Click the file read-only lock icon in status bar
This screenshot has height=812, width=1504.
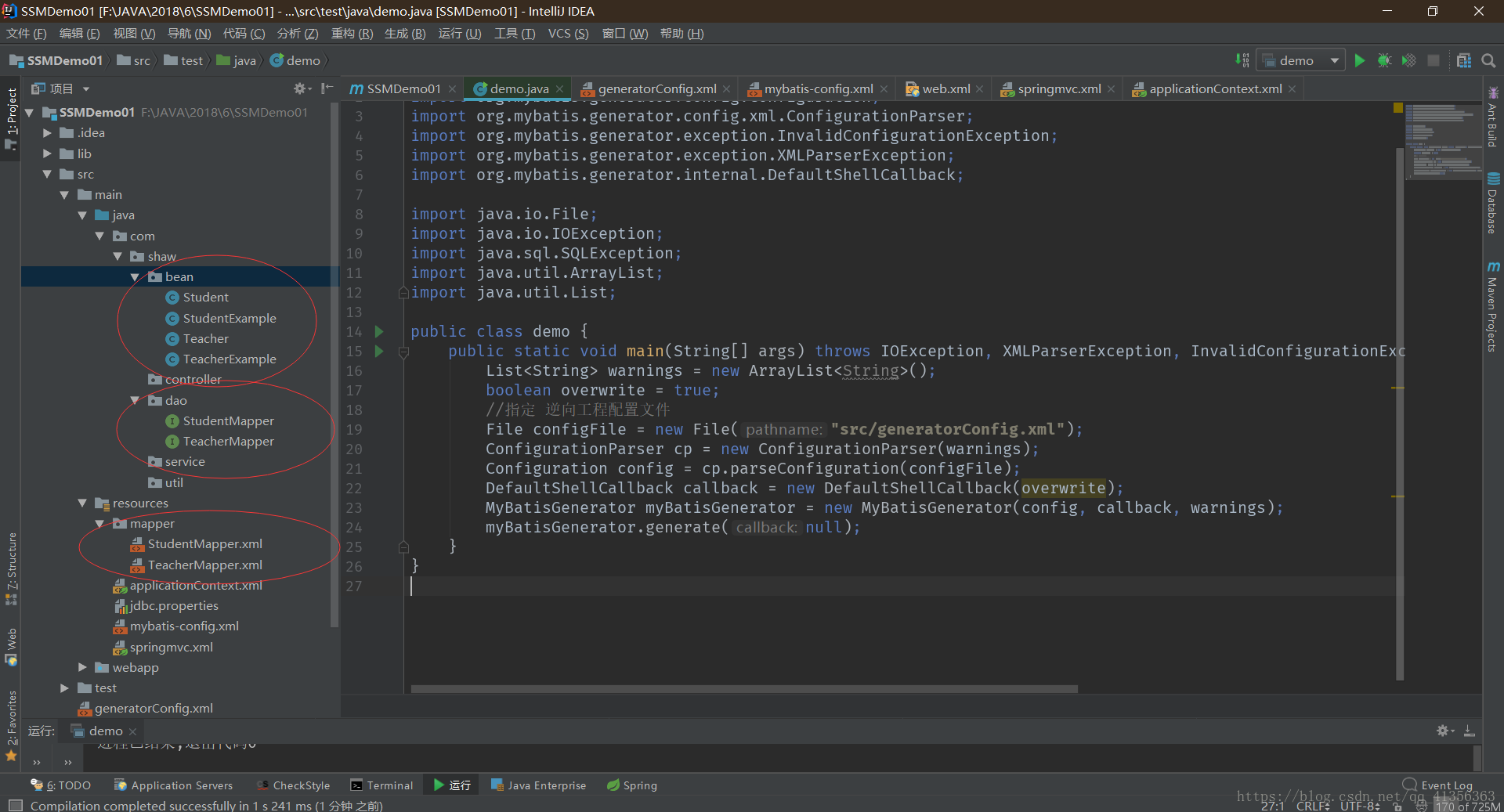(1398, 806)
